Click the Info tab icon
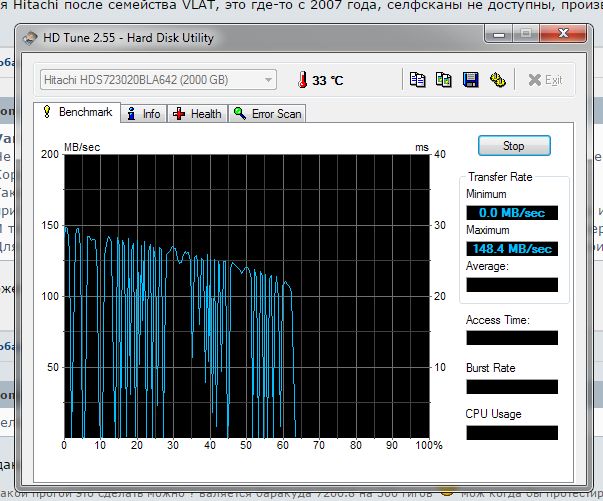 tap(131, 114)
